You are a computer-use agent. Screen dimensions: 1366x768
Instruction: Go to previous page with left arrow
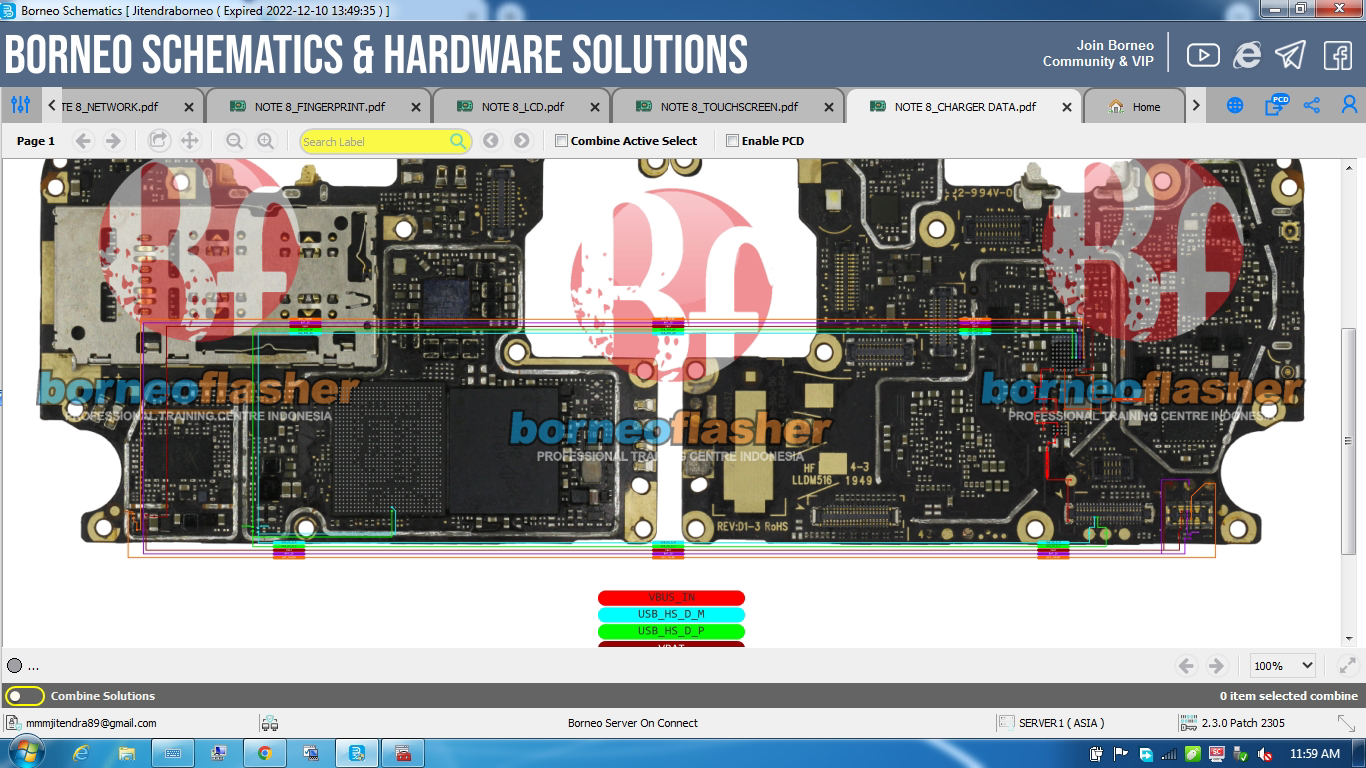coord(83,141)
